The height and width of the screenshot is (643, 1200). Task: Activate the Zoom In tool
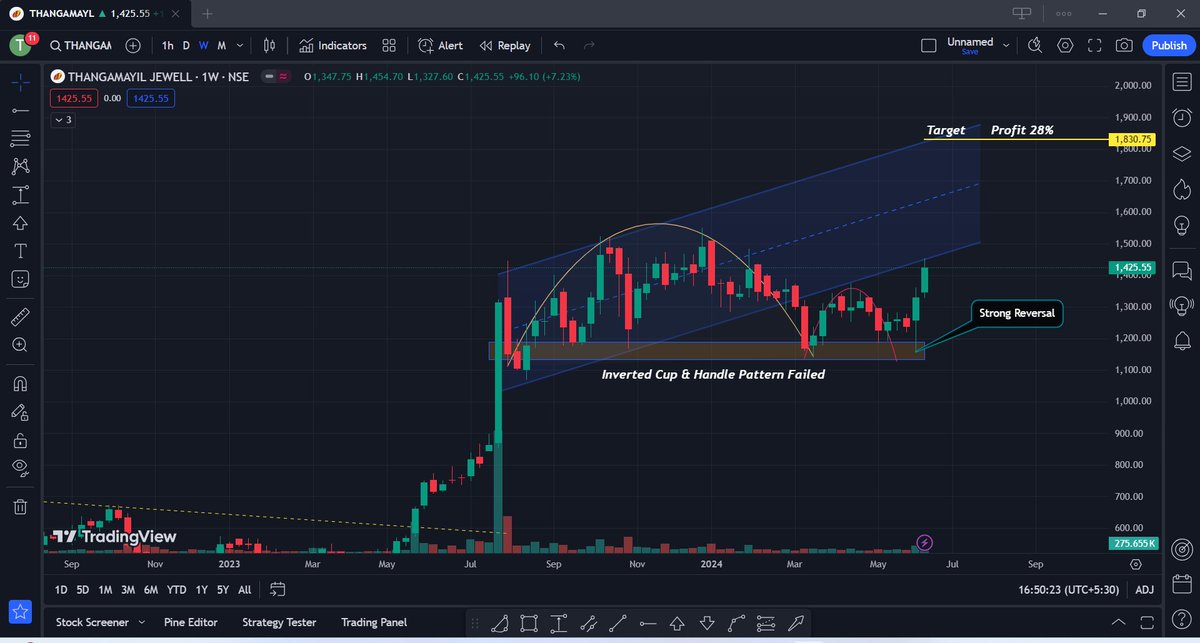coord(20,345)
